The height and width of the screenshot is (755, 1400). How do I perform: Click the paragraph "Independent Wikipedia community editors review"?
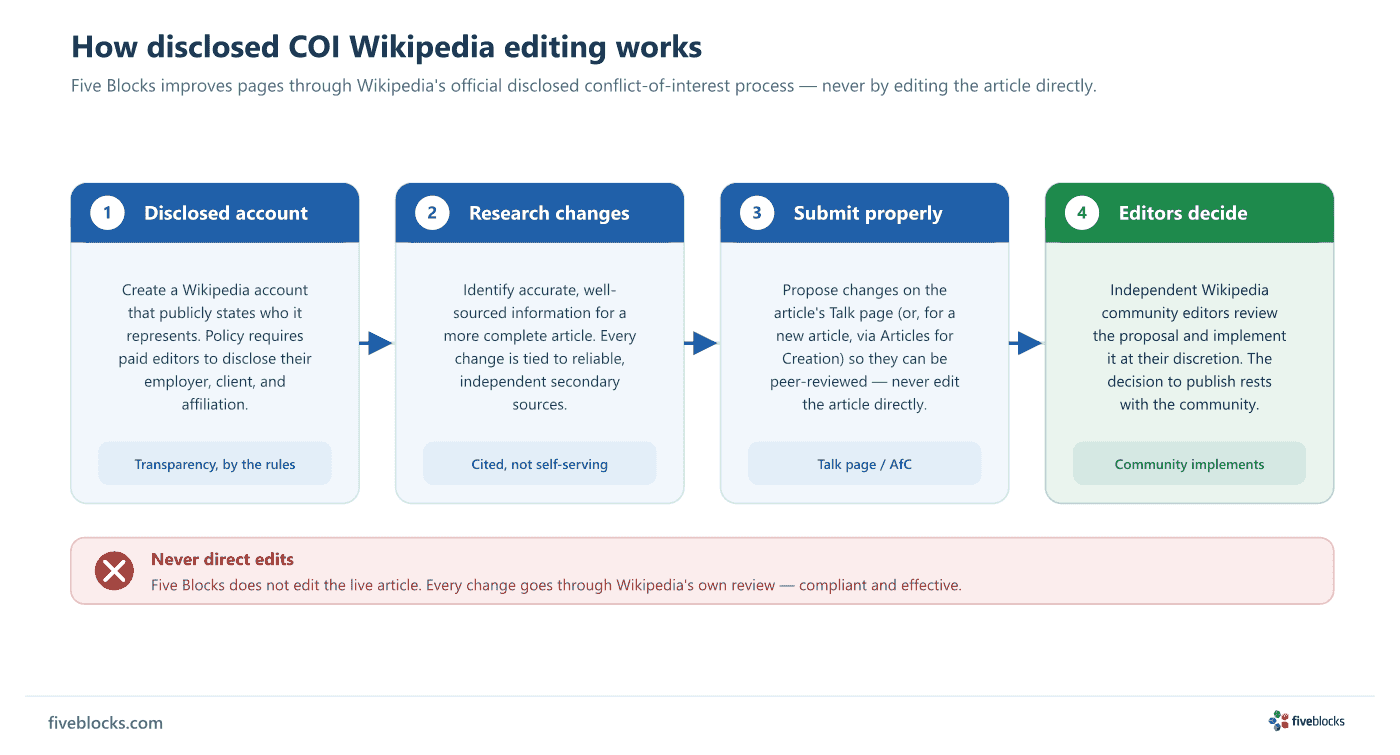click(1190, 347)
